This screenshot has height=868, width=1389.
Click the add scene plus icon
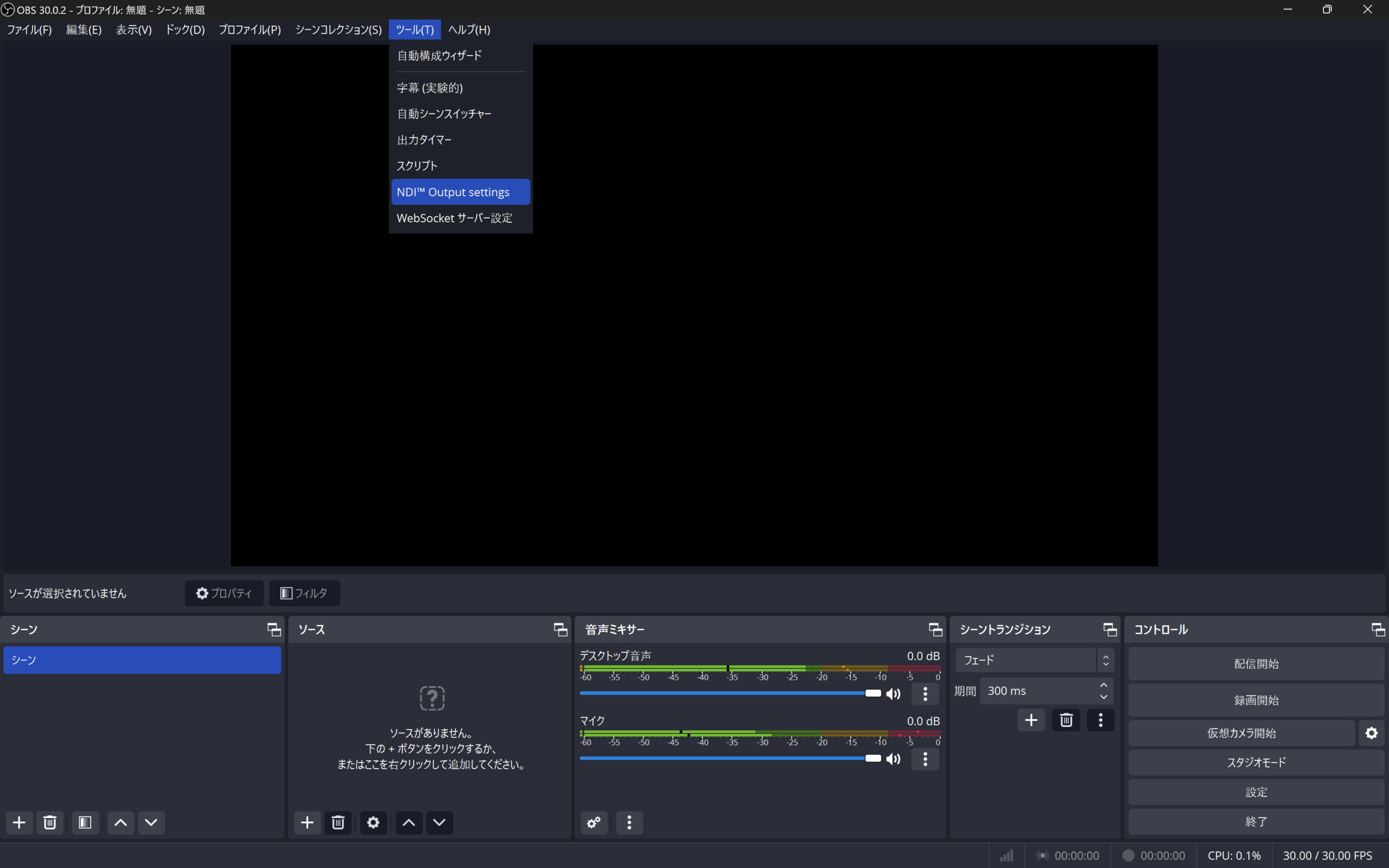19,822
